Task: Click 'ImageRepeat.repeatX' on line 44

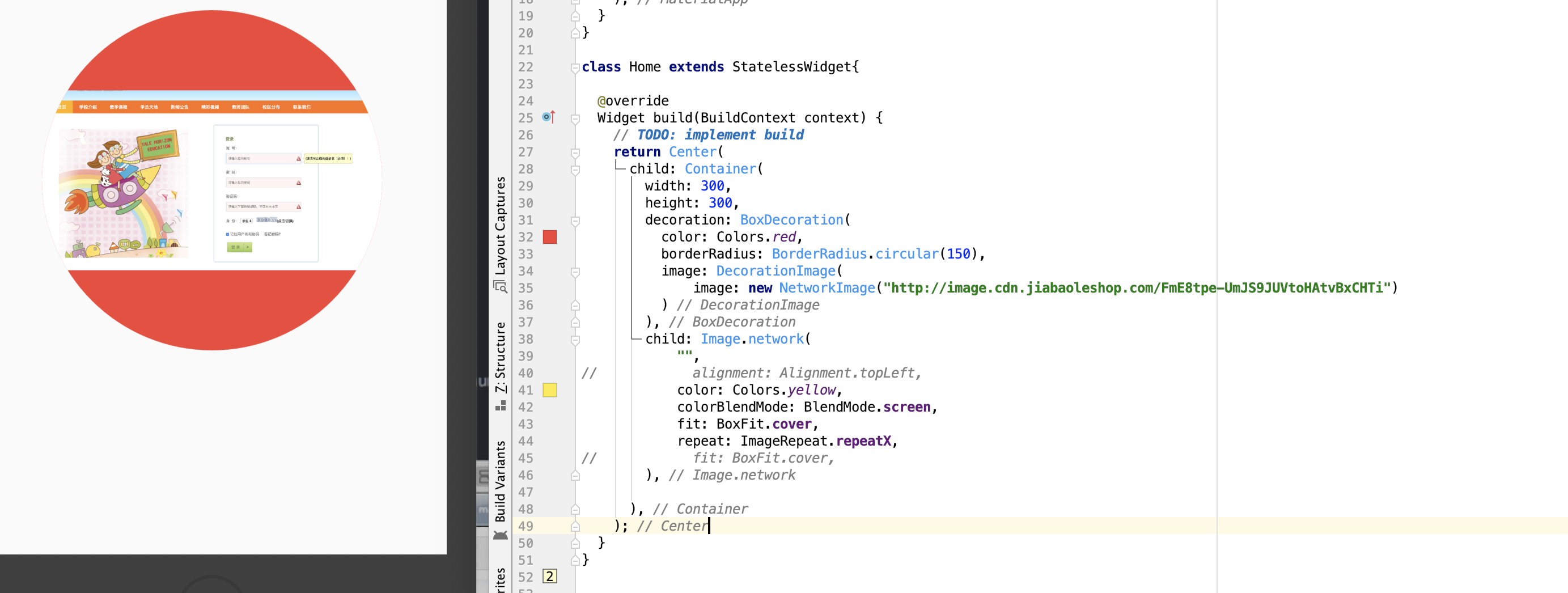Action: 816,441
